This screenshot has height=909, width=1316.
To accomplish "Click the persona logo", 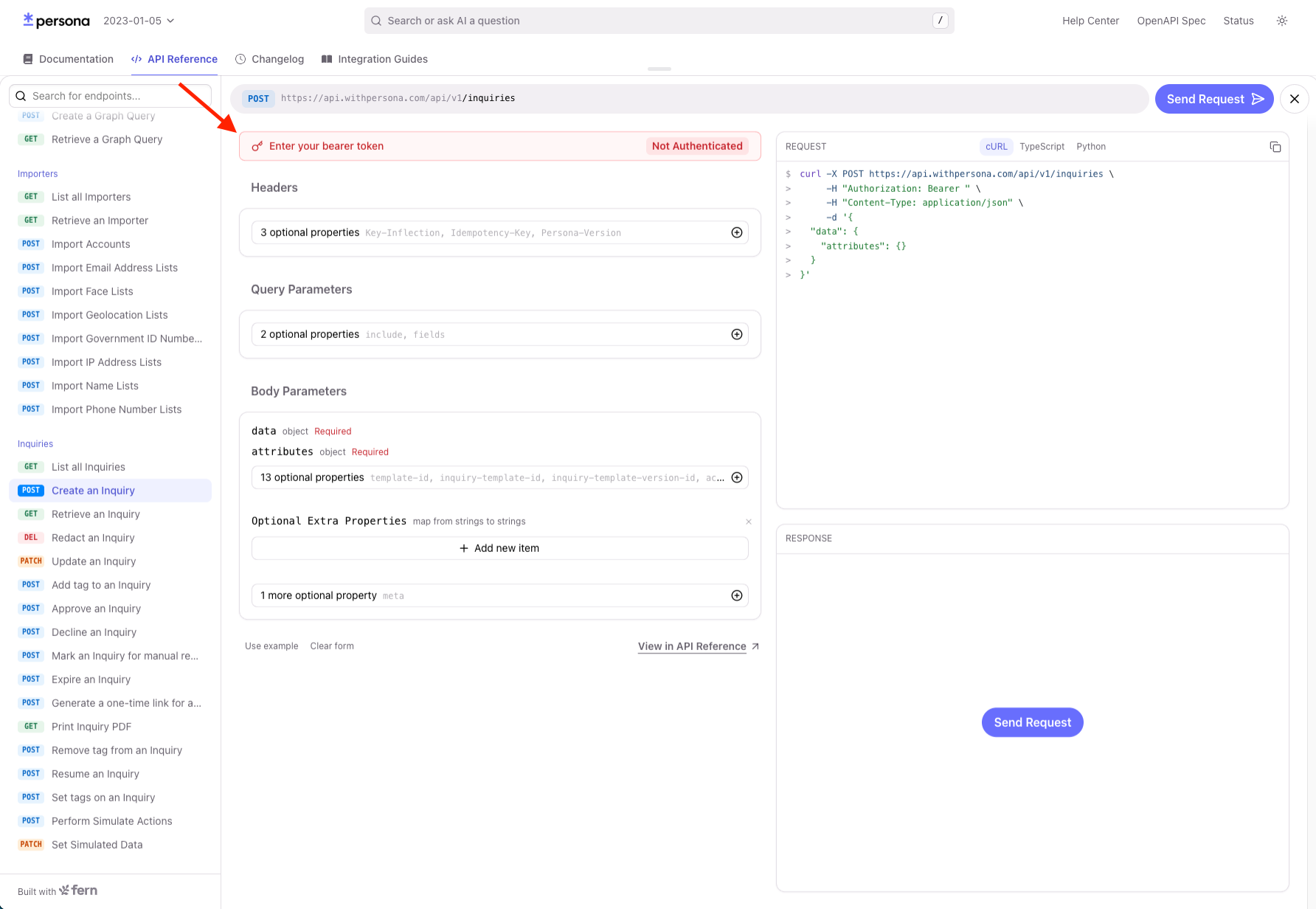I will tap(56, 21).
